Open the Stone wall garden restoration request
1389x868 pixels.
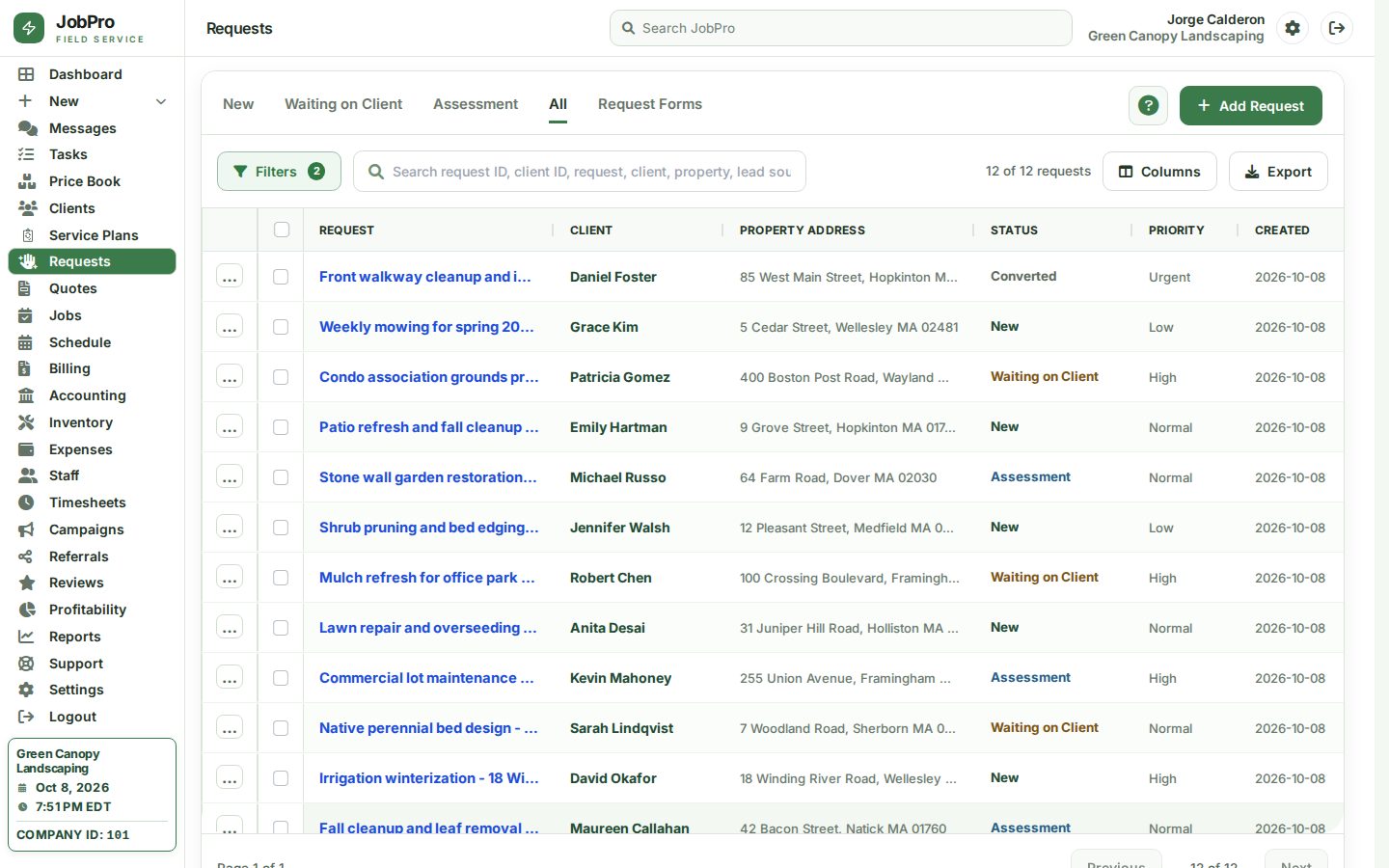(428, 477)
